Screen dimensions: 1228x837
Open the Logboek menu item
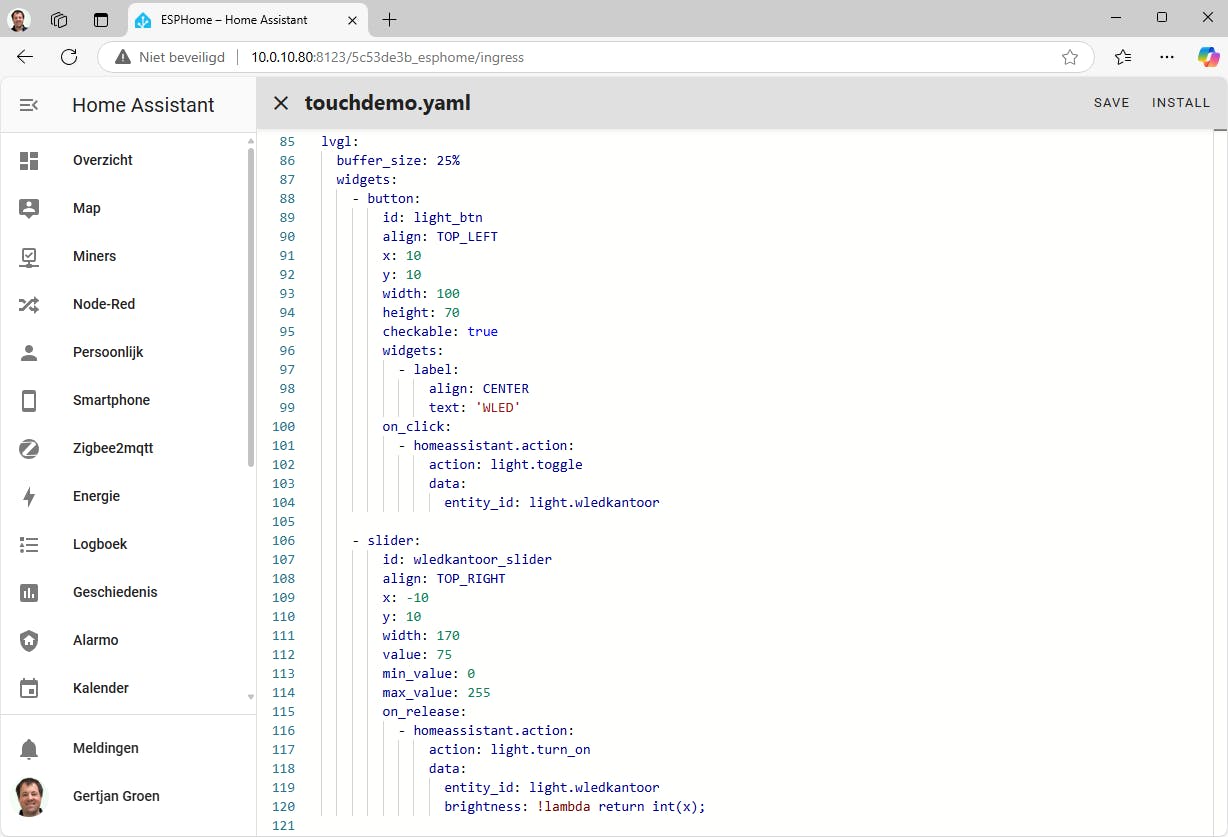100,544
